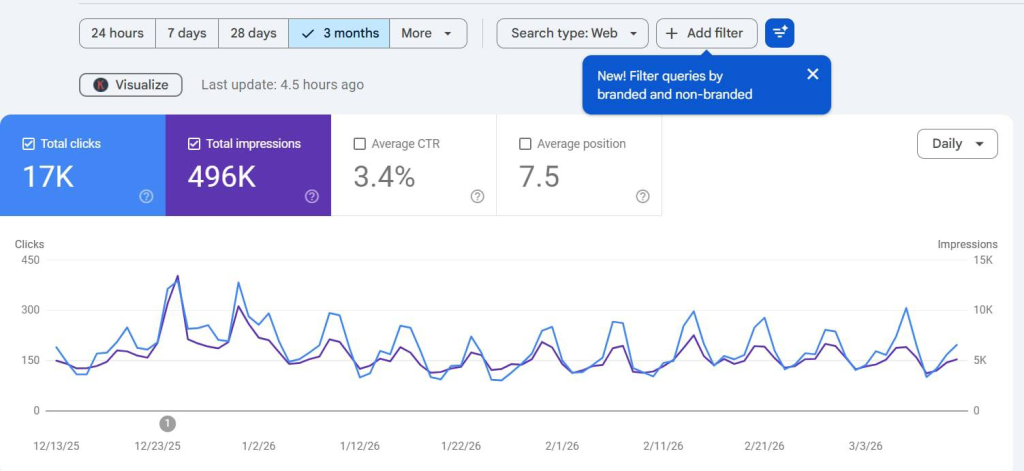Click the annotation marker 1 on chart
1024x471 pixels.
[167, 424]
